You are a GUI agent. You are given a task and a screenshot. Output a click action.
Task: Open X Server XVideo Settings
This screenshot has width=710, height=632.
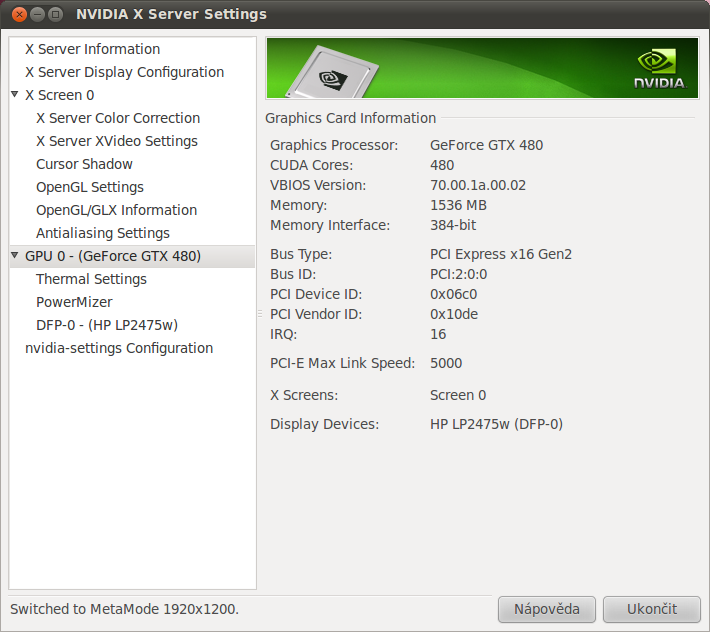pyautogui.click(x=117, y=141)
